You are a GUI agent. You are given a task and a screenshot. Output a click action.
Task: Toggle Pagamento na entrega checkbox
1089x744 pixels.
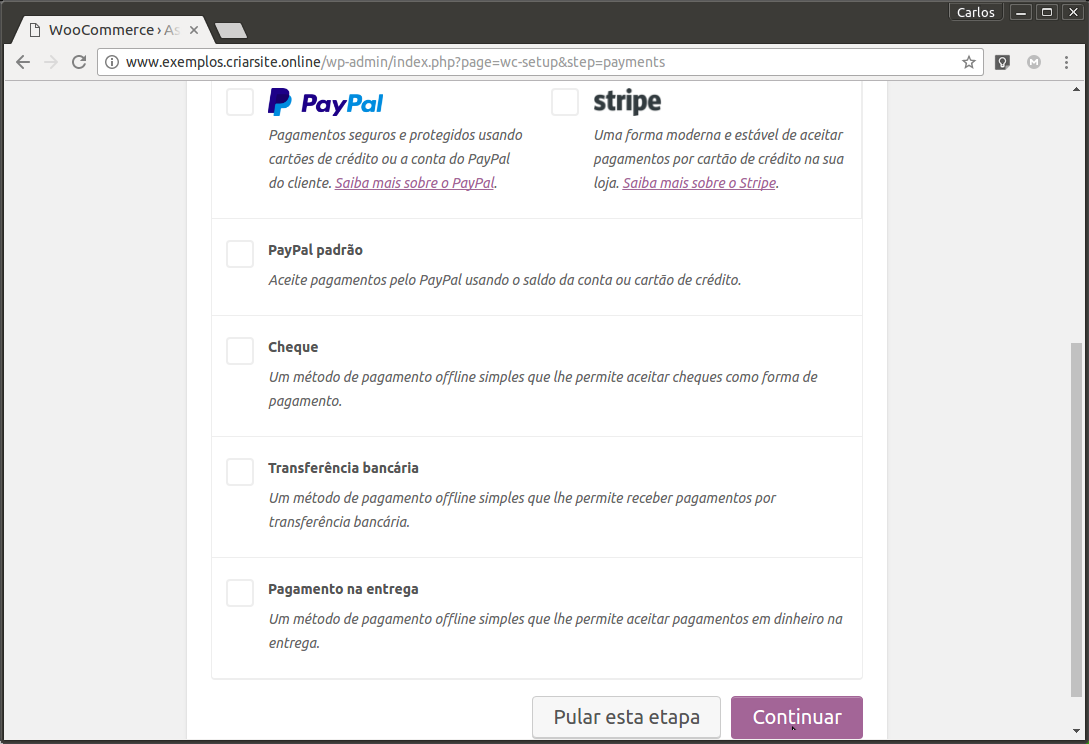[x=240, y=593]
